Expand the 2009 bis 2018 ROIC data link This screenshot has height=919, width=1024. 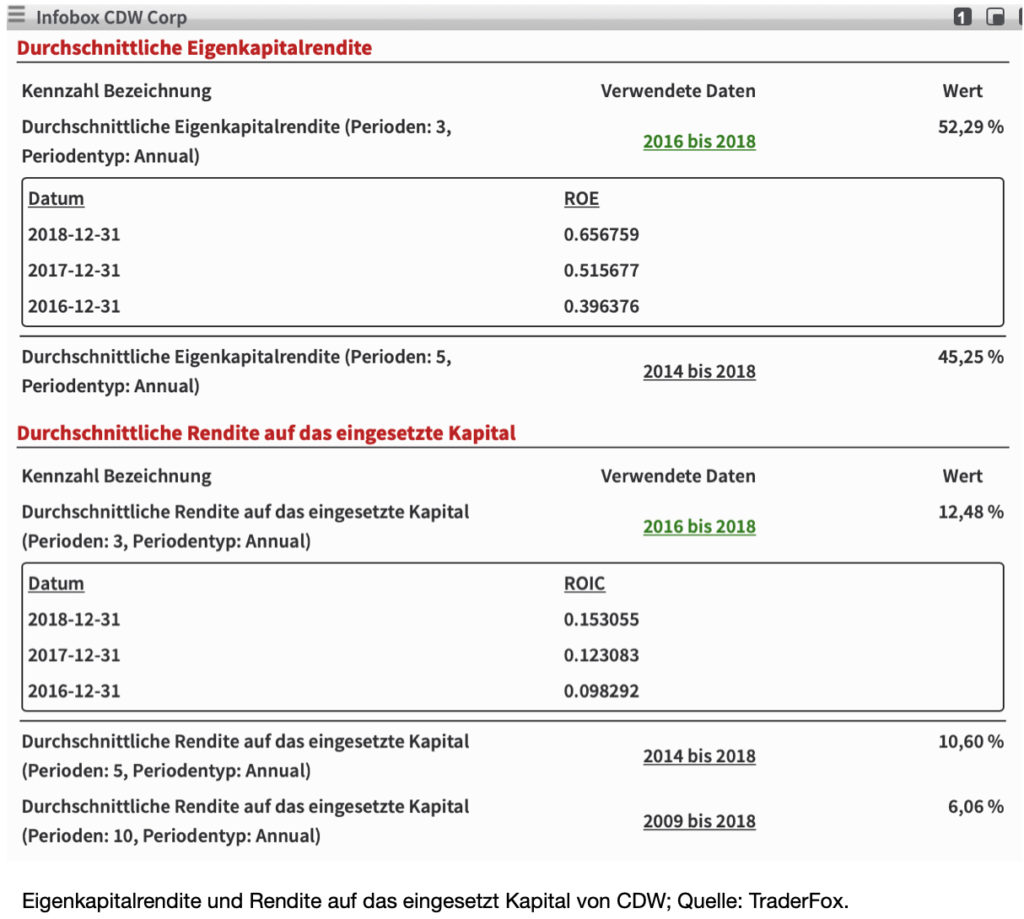(x=699, y=821)
